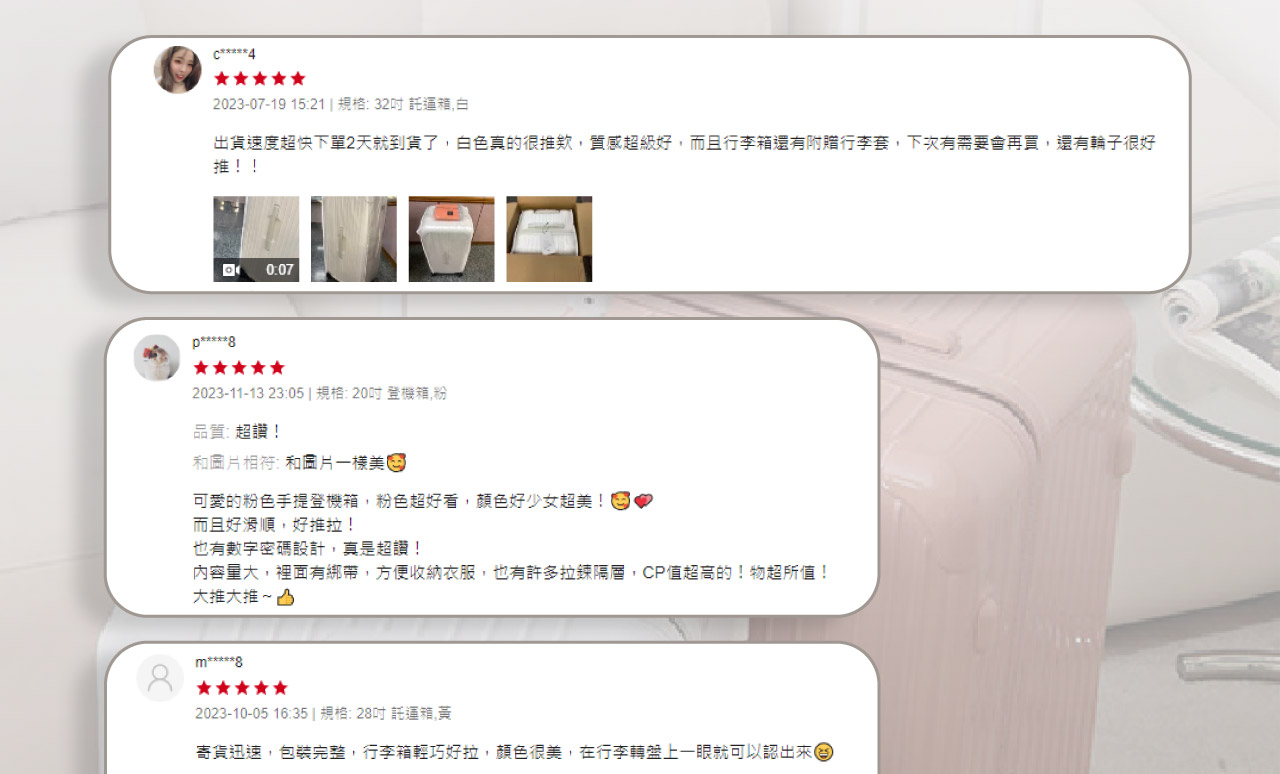This screenshot has height=774, width=1280.
Task: Open second review photo of suitcase side
Action: (x=354, y=239)
